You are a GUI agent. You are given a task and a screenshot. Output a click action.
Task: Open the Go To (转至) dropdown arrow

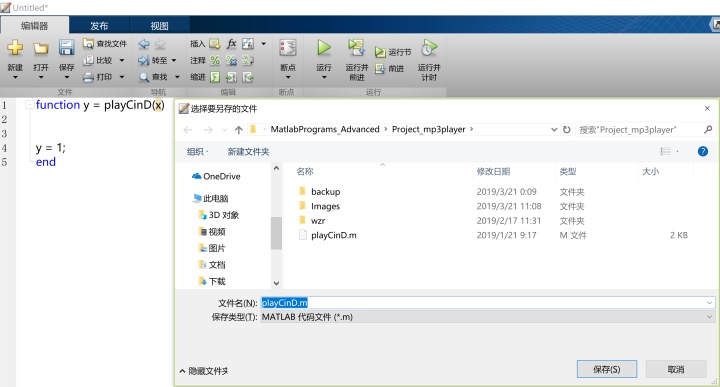174,60
